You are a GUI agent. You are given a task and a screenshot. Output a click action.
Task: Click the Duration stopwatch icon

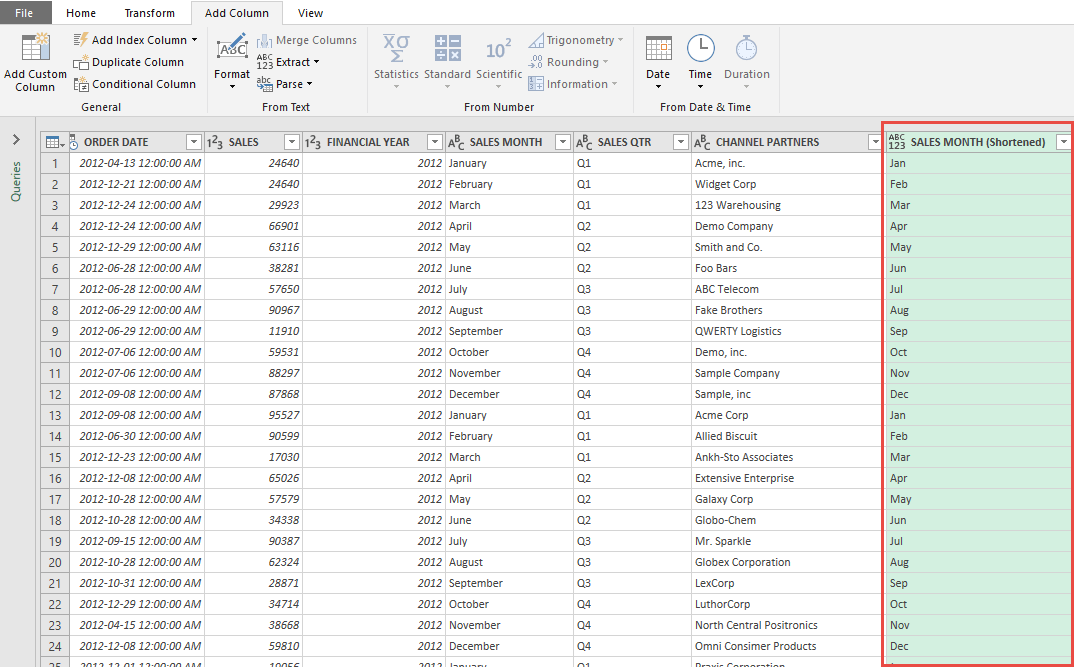coord(746,49)
